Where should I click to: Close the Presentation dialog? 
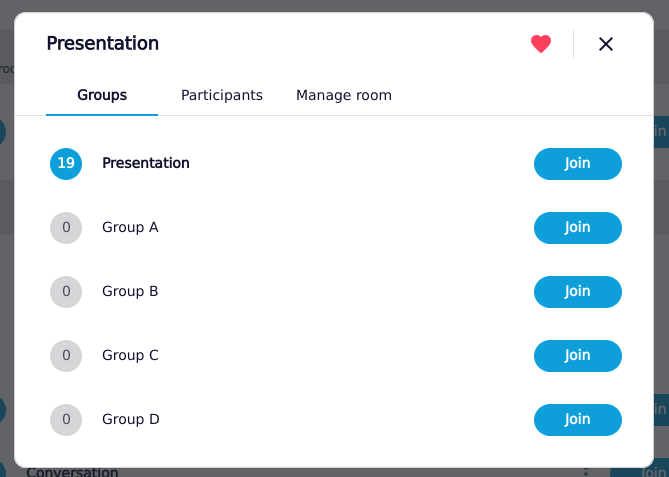coord(605,44)
